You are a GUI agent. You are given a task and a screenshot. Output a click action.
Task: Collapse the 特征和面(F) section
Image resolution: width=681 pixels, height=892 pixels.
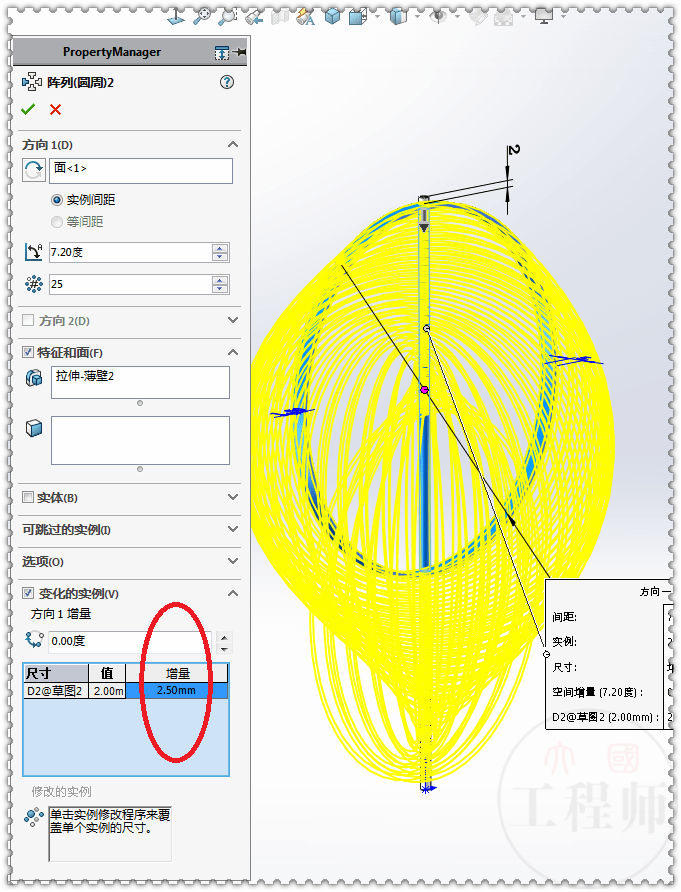point(233,352)
